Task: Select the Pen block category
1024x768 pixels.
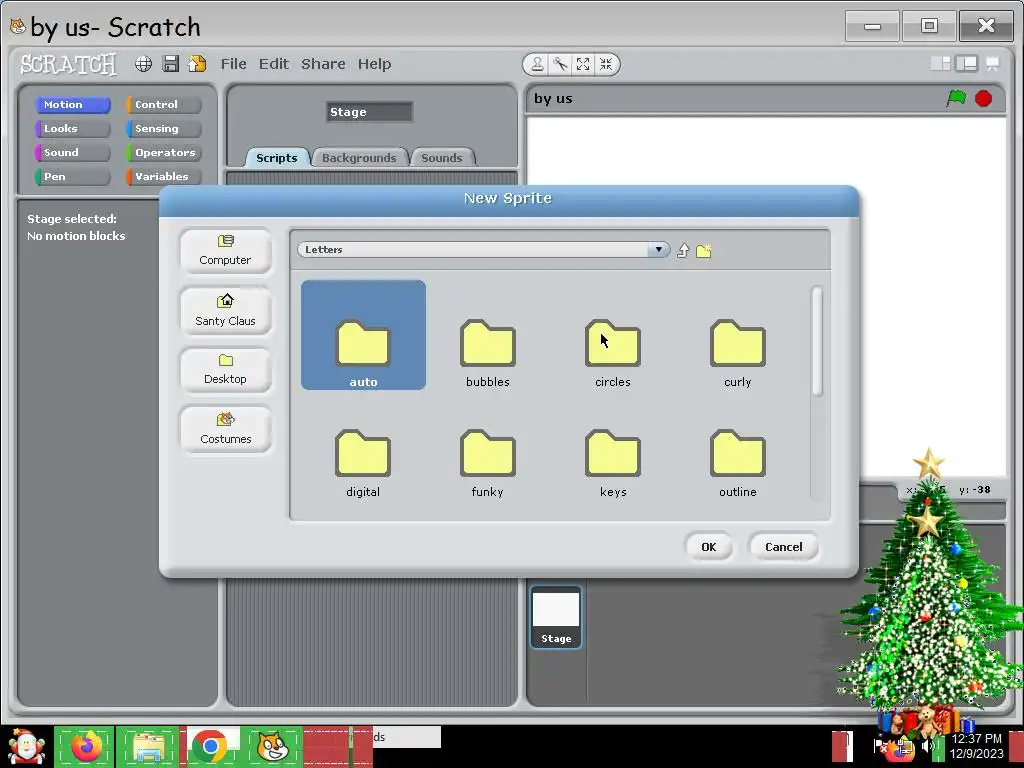Action: (x=72, y=176)
